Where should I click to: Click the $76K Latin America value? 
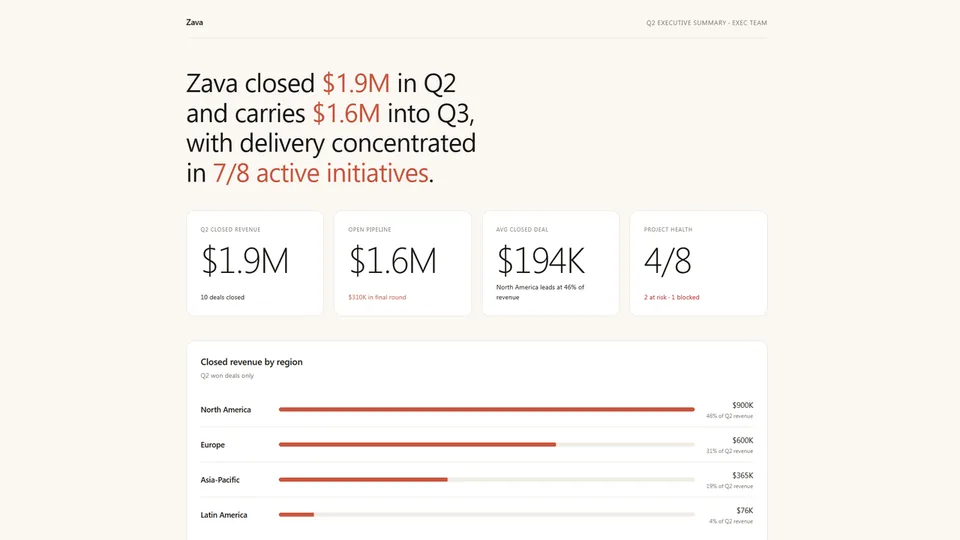pos(744,510)
